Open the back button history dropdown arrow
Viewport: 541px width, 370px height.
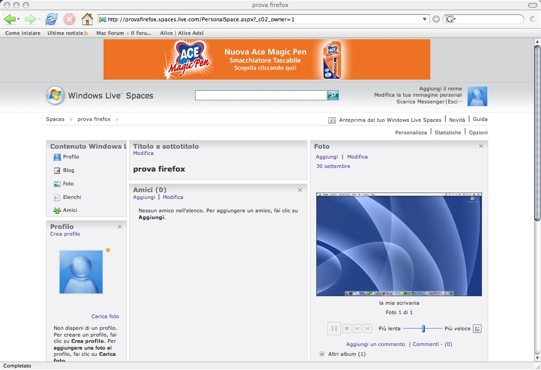18,19
